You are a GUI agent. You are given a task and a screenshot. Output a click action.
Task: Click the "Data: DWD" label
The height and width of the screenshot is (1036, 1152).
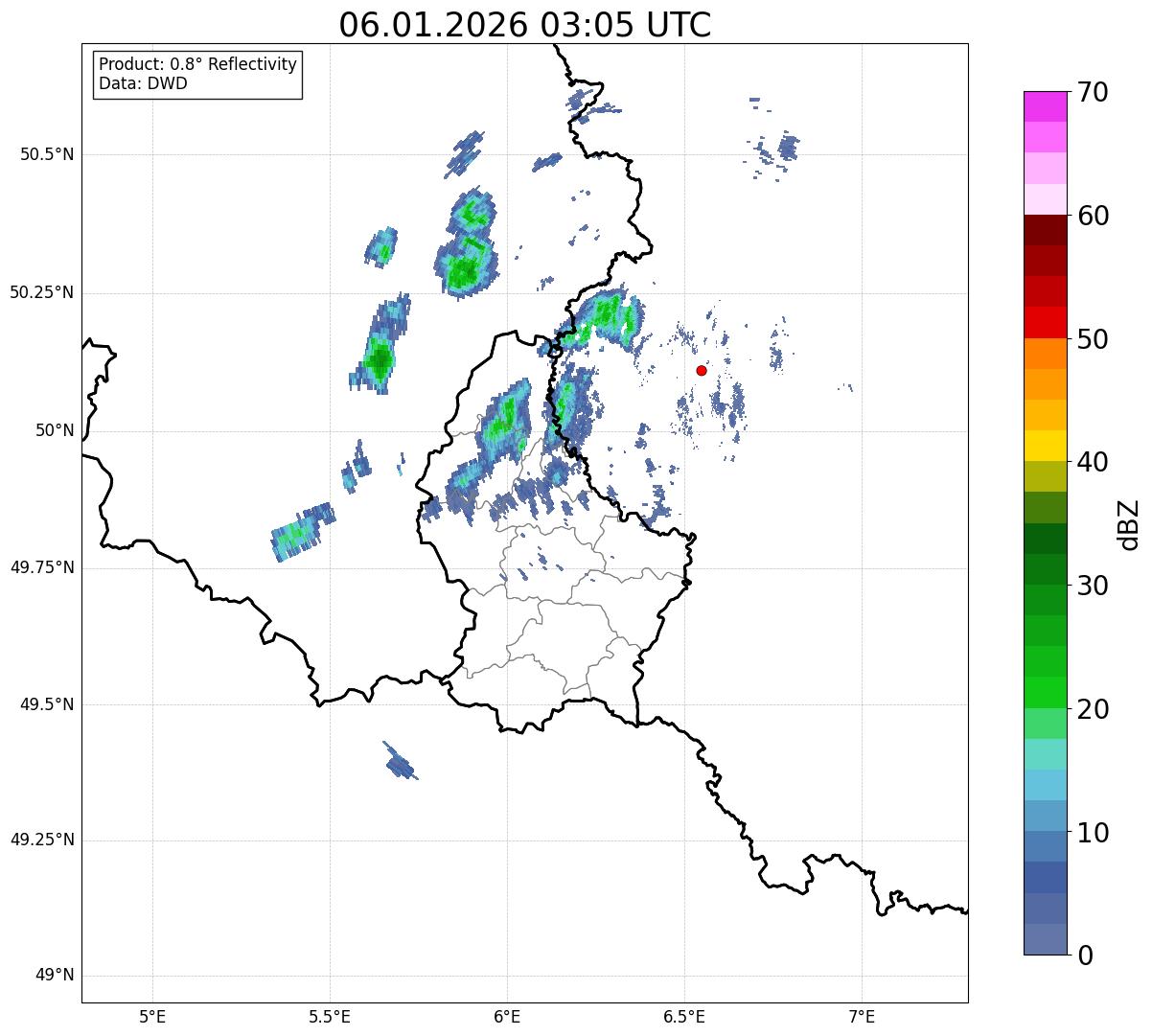coord(143,83)
